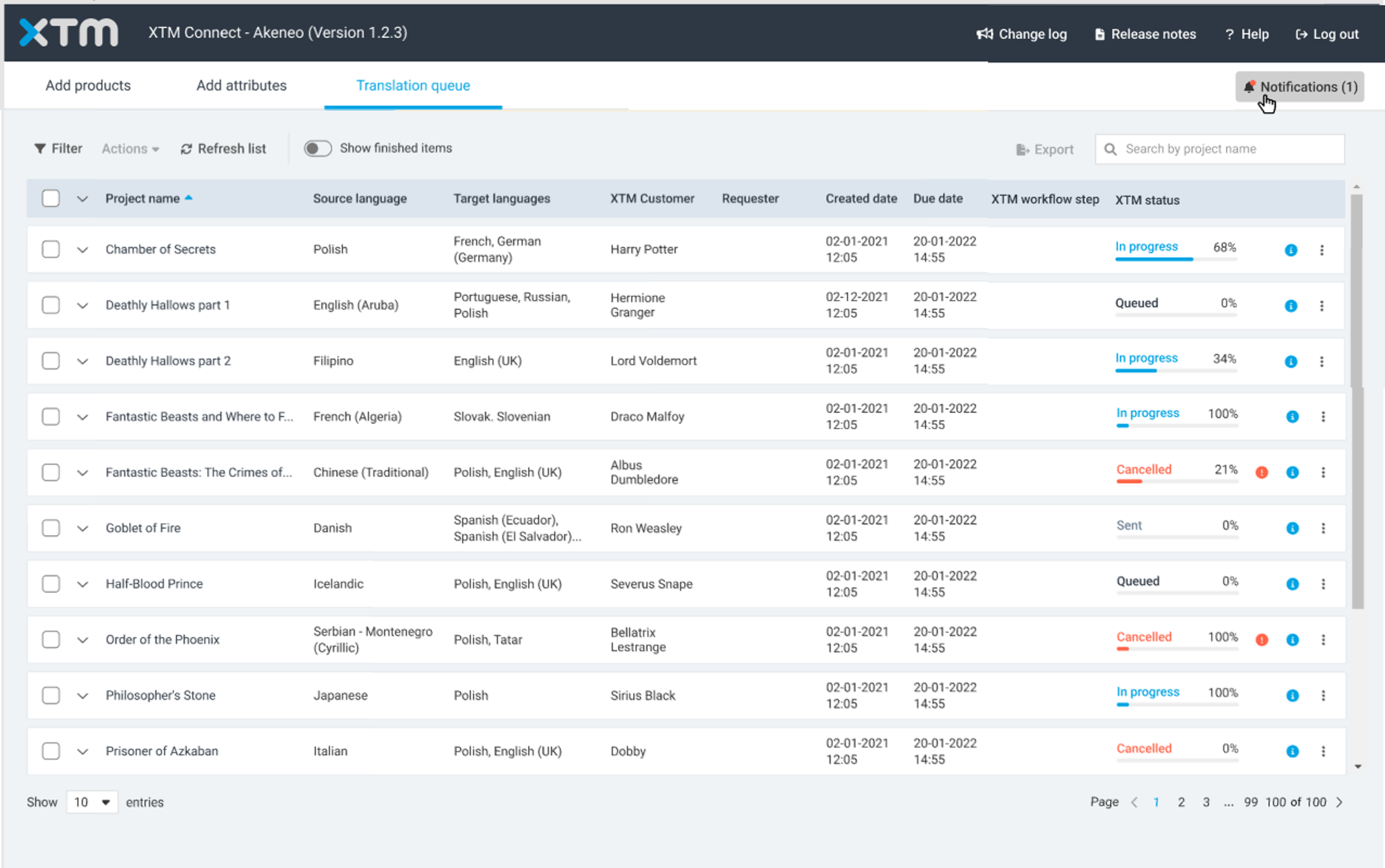Click red error icon for Order of the Phoenix

pos(1262,639)
